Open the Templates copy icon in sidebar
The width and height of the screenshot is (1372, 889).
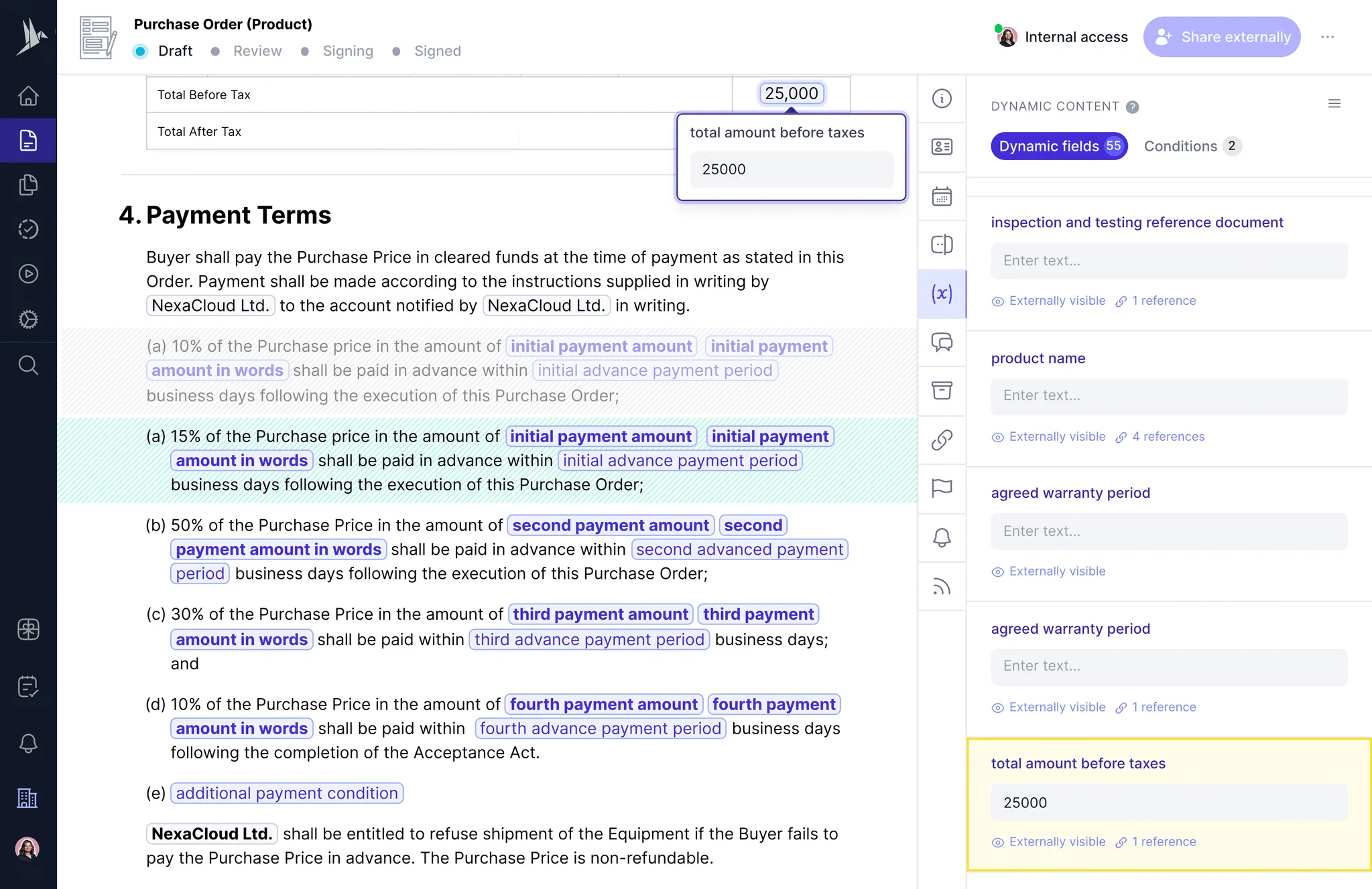28,185
